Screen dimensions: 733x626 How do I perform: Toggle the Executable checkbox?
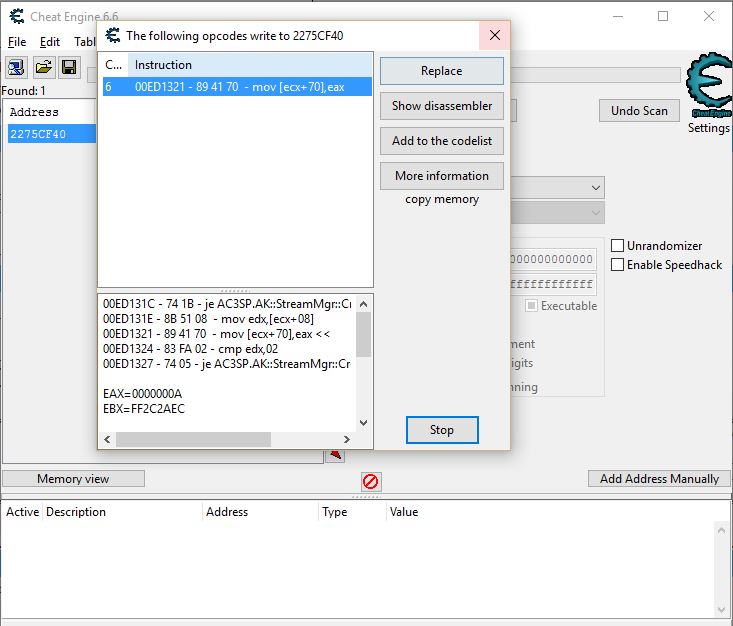(x=531, y=306)
